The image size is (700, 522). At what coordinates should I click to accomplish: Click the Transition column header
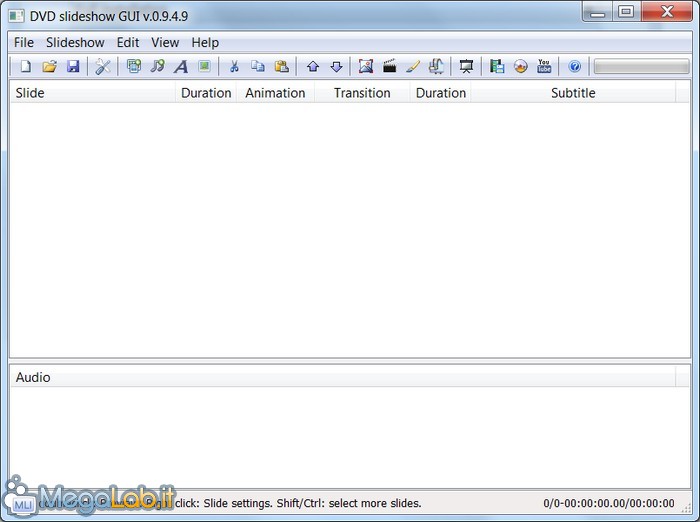point(362,93)
